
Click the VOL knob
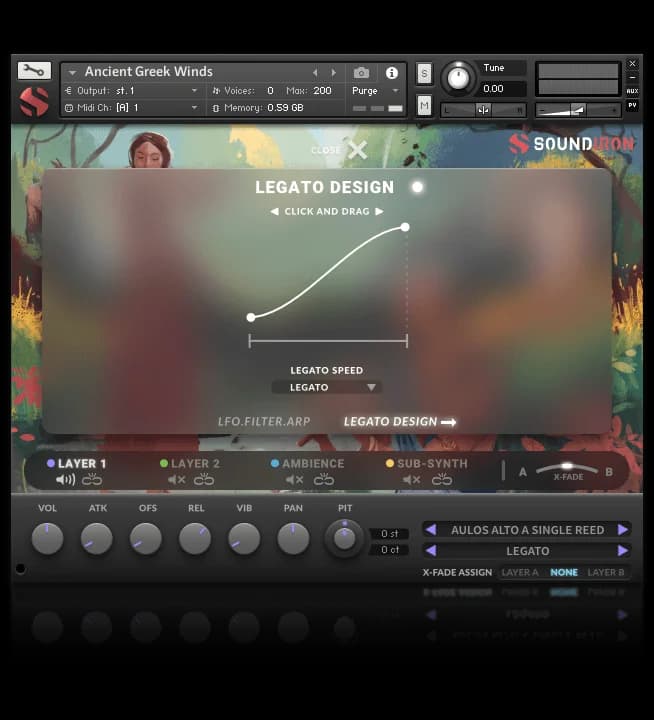(x=47, y=539)
